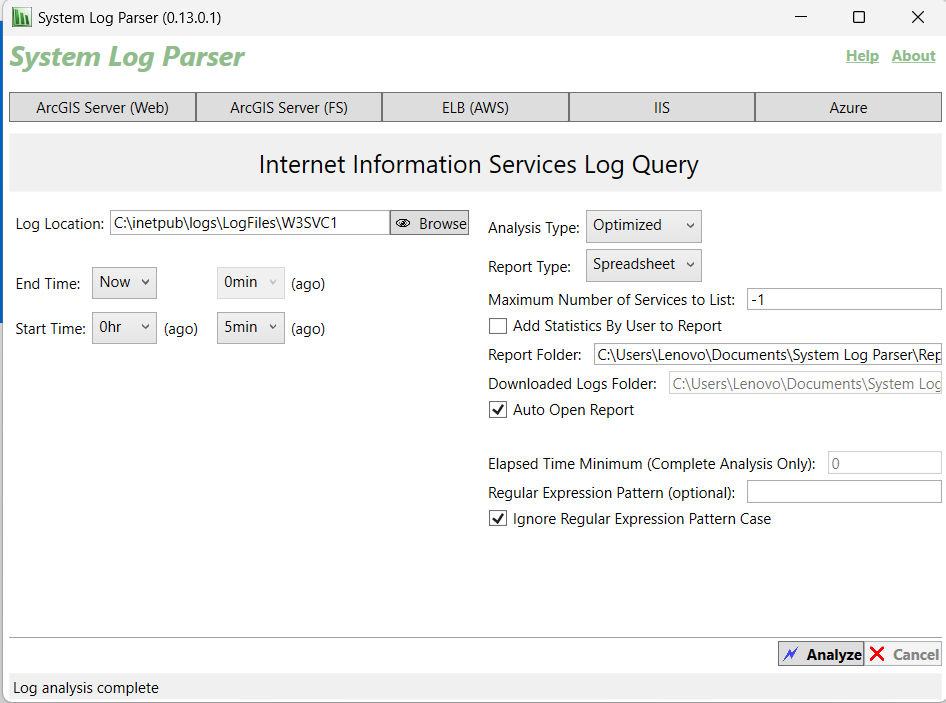
Task: Click in the Log Location path field
Action: (x=250, y=223)
